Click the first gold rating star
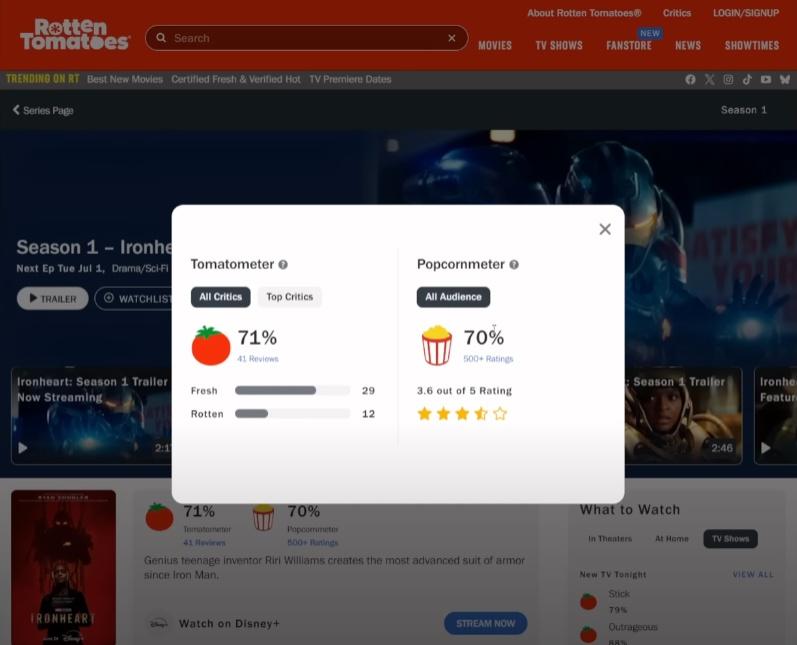797x645 pixels. point(424,414)
